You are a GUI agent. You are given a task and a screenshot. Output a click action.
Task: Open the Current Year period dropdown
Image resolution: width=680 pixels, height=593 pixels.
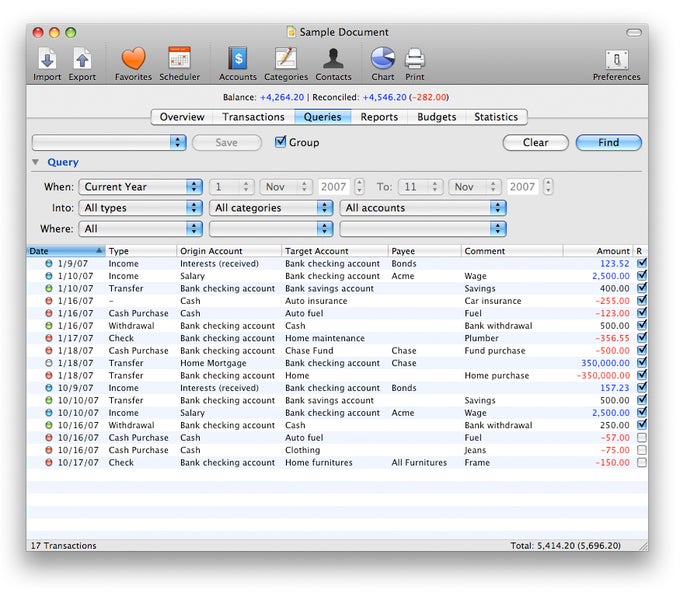tap(139, 187)
